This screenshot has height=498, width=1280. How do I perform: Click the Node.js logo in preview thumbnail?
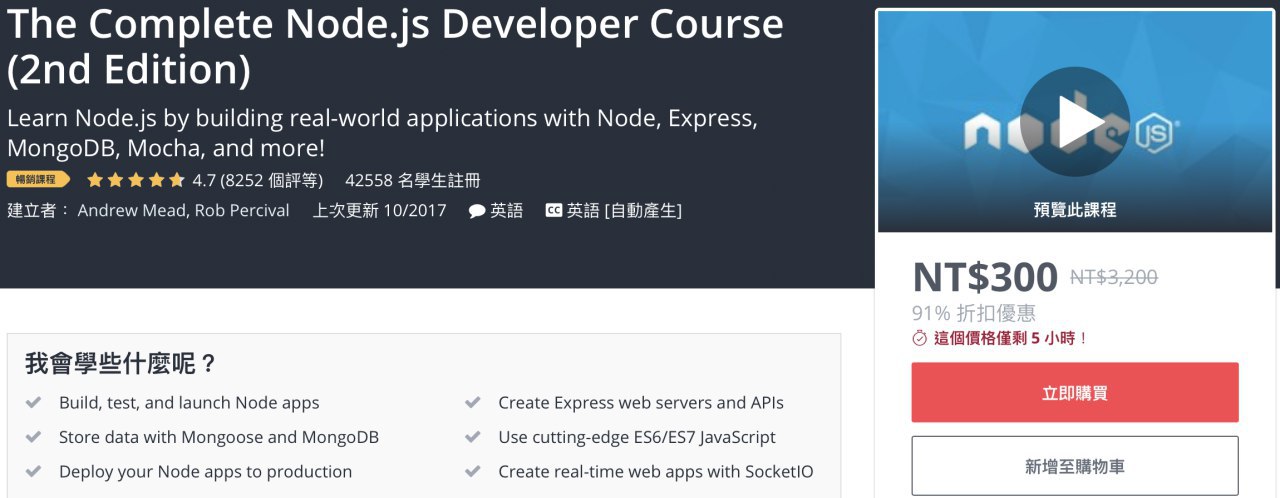pos(1158,132)
